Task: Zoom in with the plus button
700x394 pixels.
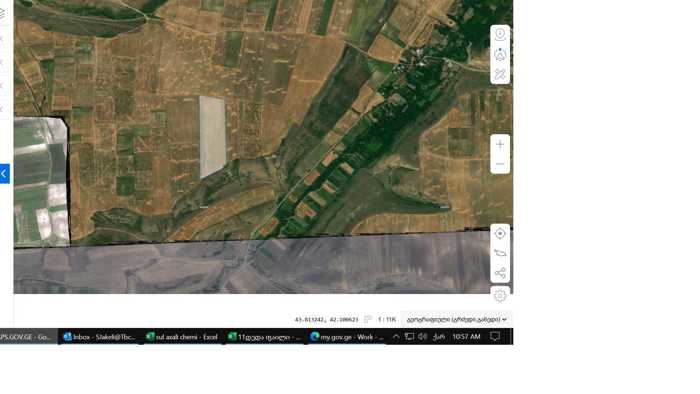Action: click(500, 144)
